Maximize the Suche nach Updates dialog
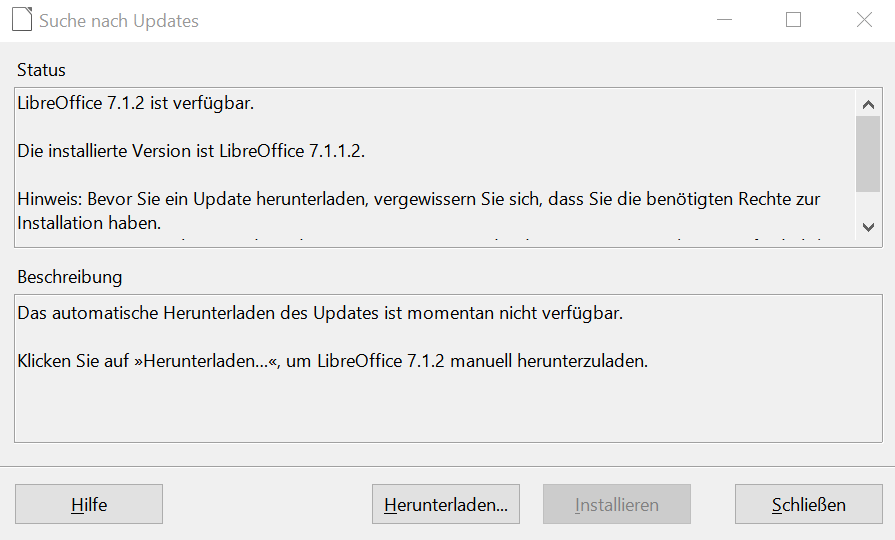The height and width of the screenshot is (540, 895). 793,20
